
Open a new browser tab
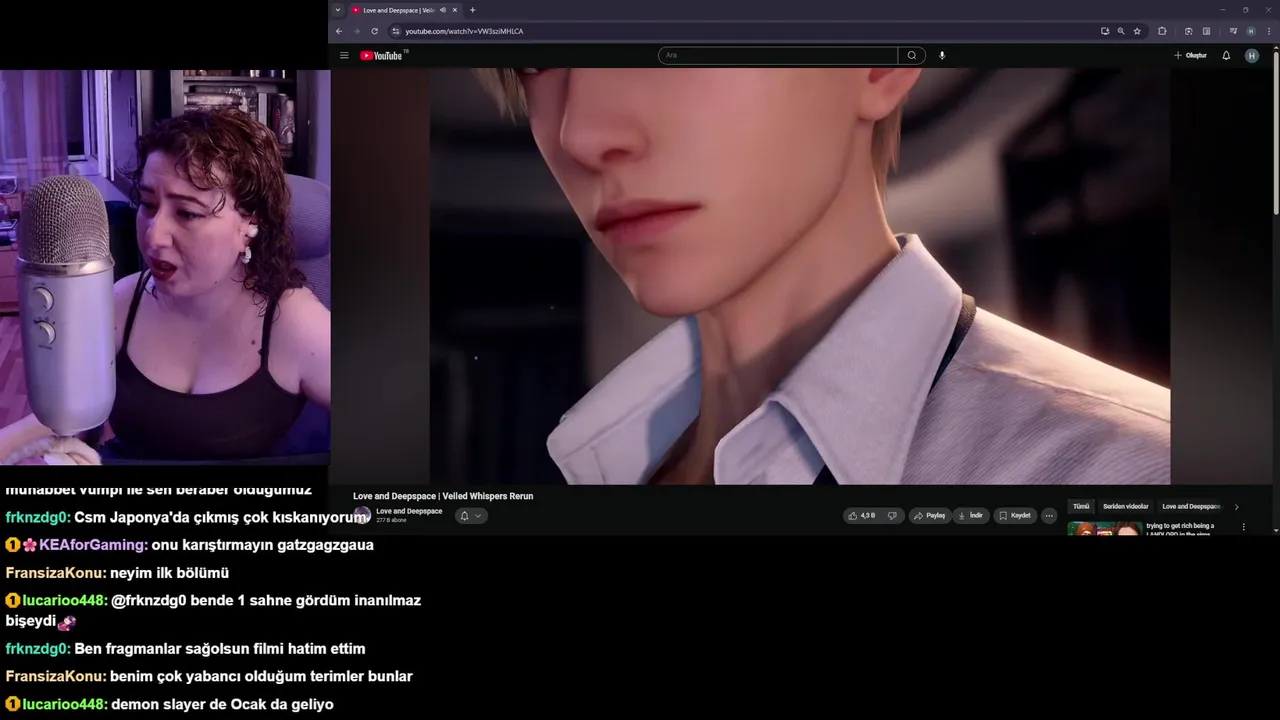pos(472,10)
